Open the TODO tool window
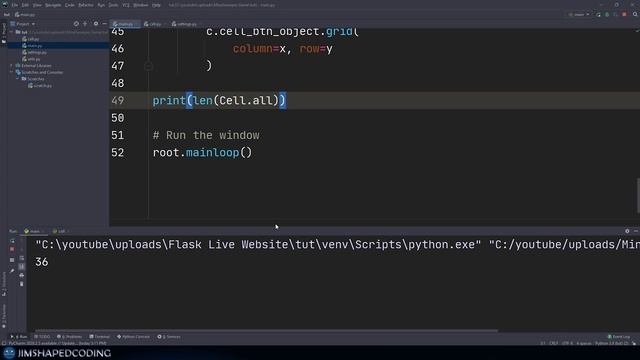The width and height of the screenshot is (640, 360). [42, 337]
